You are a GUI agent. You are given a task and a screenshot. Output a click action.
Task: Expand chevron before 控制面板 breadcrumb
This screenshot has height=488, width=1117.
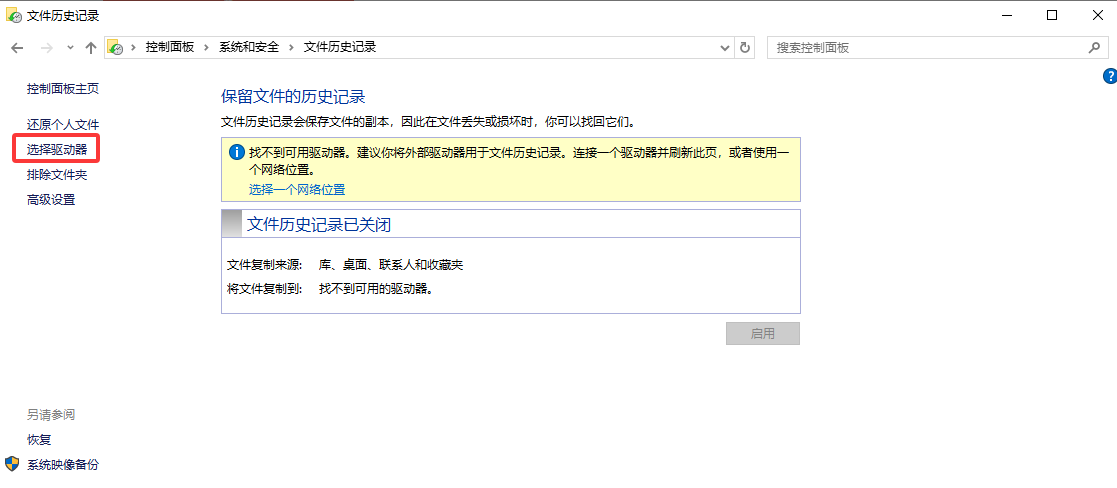133,48
